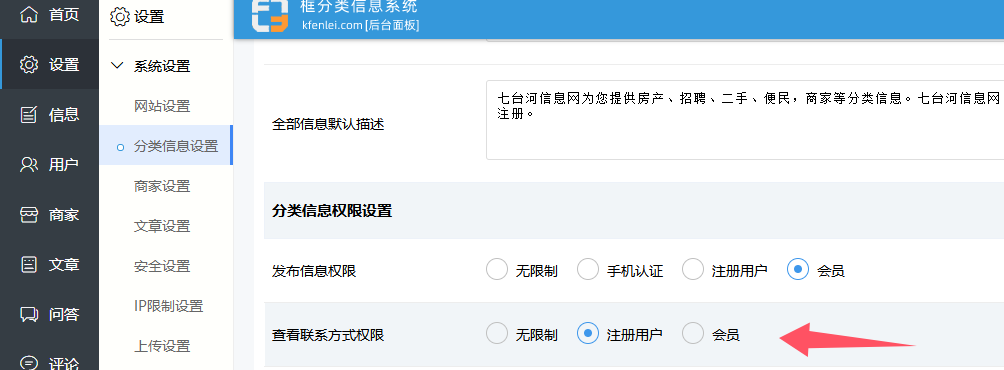This screenshot has width=1004, height=370.
Task: Click the 框分类信息系统 logo icon
Action: 270,15
